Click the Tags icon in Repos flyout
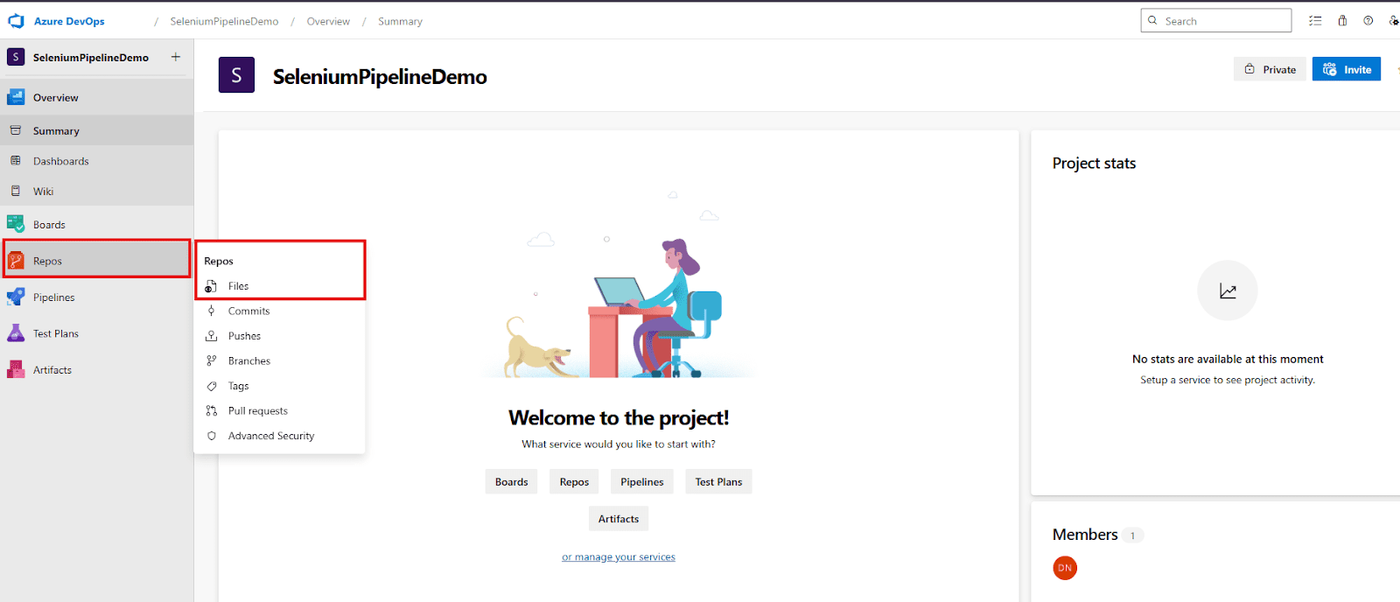Screen dimensions: 1400x602 [211, 386]
